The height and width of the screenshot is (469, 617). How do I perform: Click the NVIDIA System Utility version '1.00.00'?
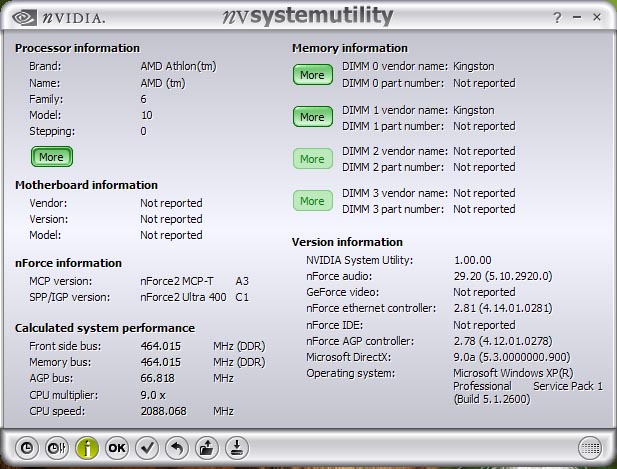coord(473,260)
